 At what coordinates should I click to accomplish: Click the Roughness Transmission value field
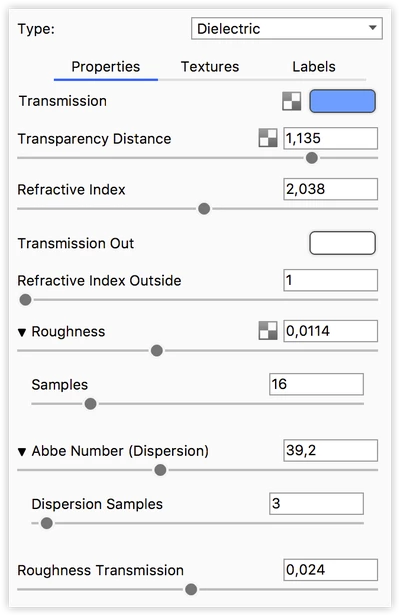[x=330, y=570]
